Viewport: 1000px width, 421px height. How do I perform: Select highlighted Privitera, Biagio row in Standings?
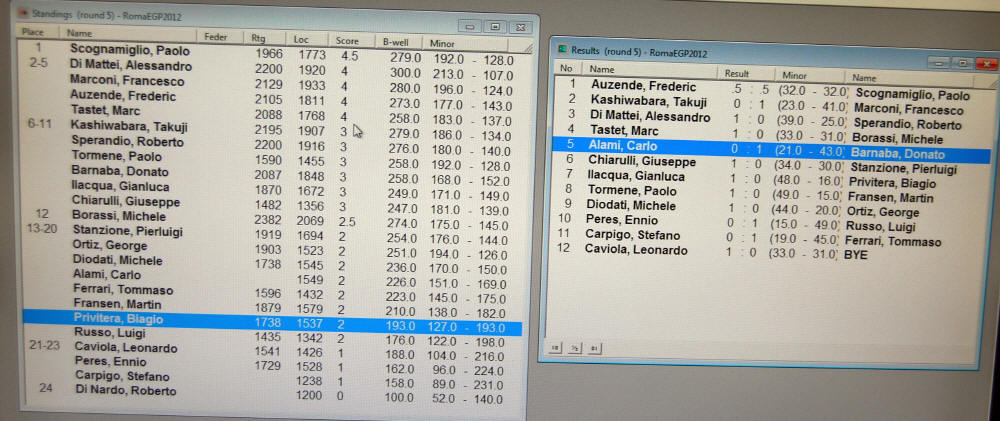[272, 322]
